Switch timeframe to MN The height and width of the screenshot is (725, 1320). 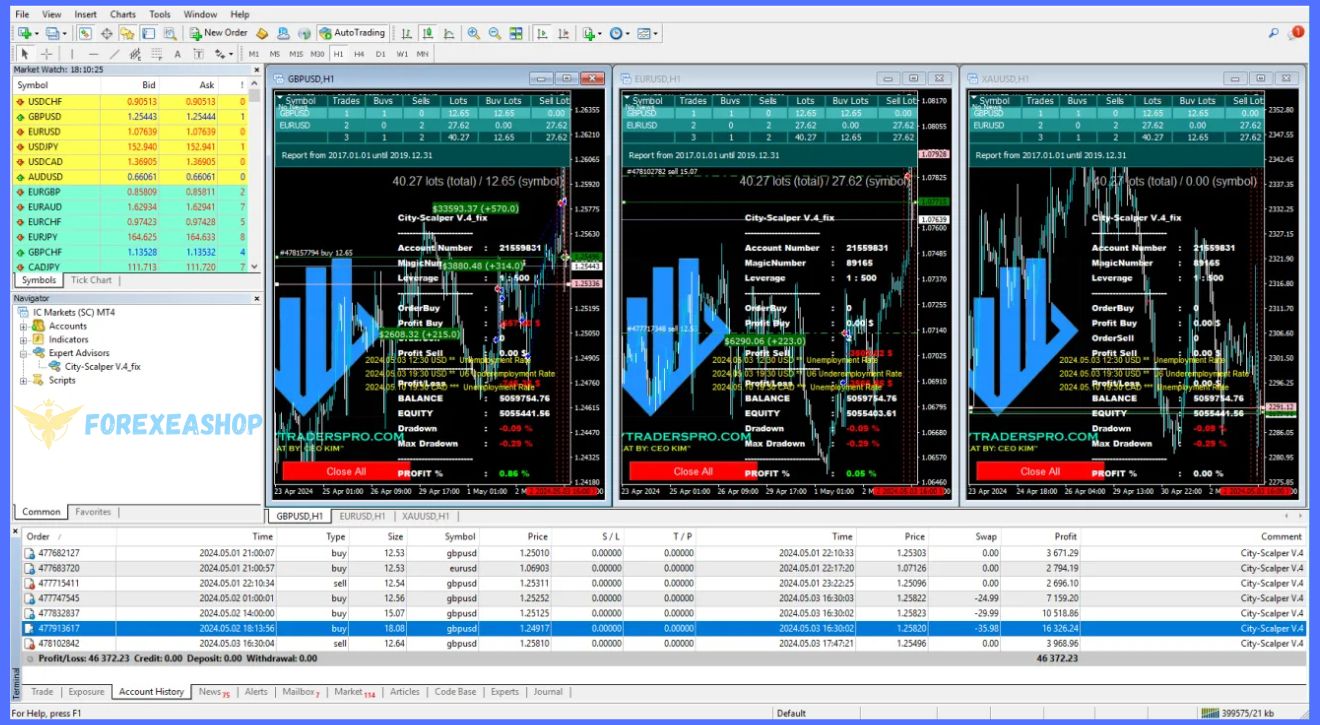[x=423, y=54]
